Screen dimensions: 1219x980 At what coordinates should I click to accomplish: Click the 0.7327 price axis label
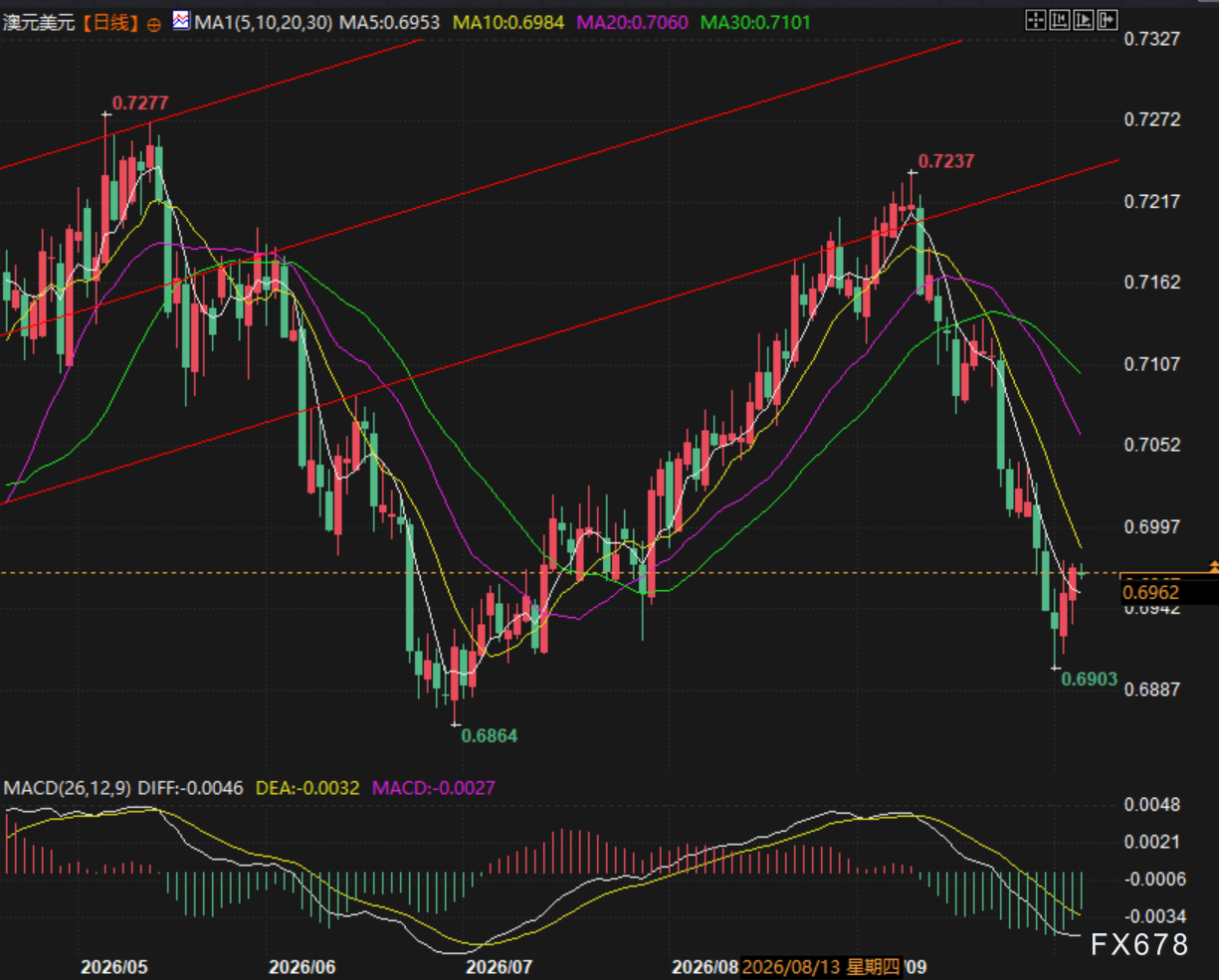coord(1151,39)
